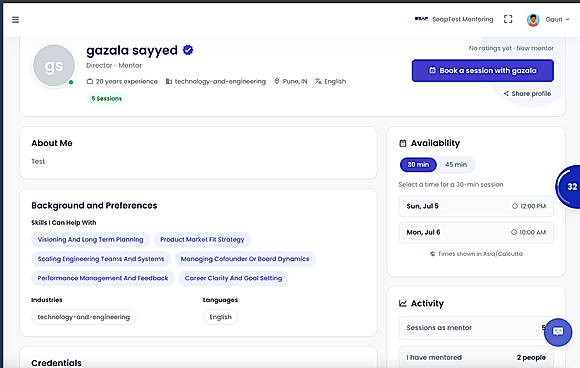The height and width of the screenshot is (368, 580).
Task: Click the English language chip
Action: [x=220, y=317]
